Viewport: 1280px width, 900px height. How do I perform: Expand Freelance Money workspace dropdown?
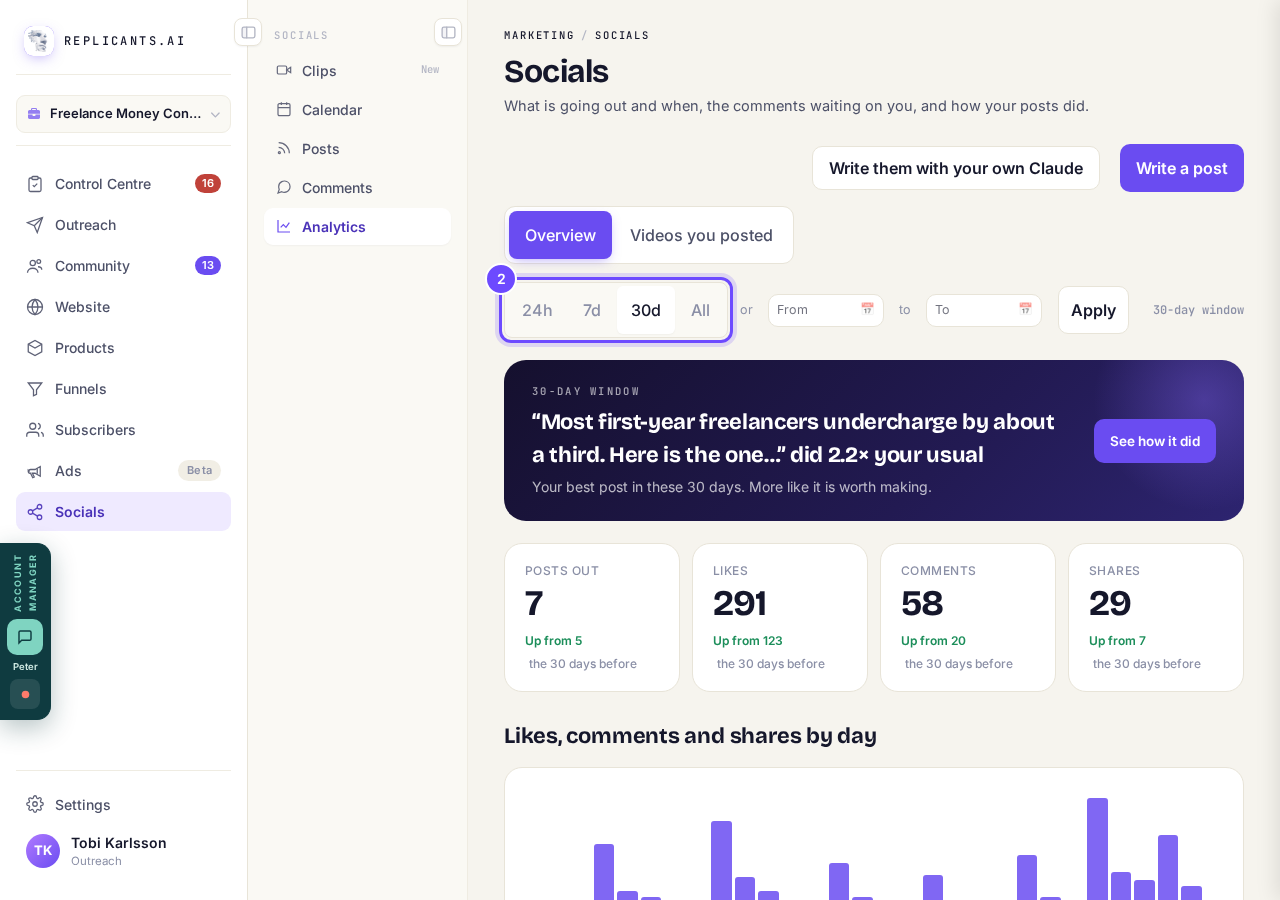(123, 114)
